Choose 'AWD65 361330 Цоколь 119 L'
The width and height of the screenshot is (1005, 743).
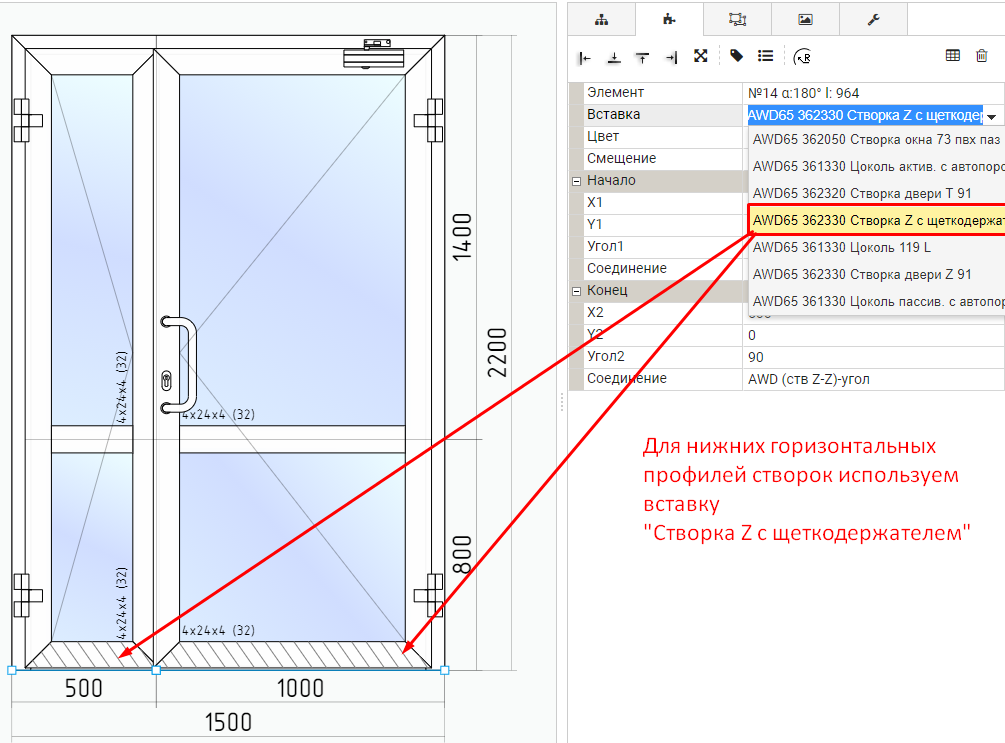click(876, 247)
